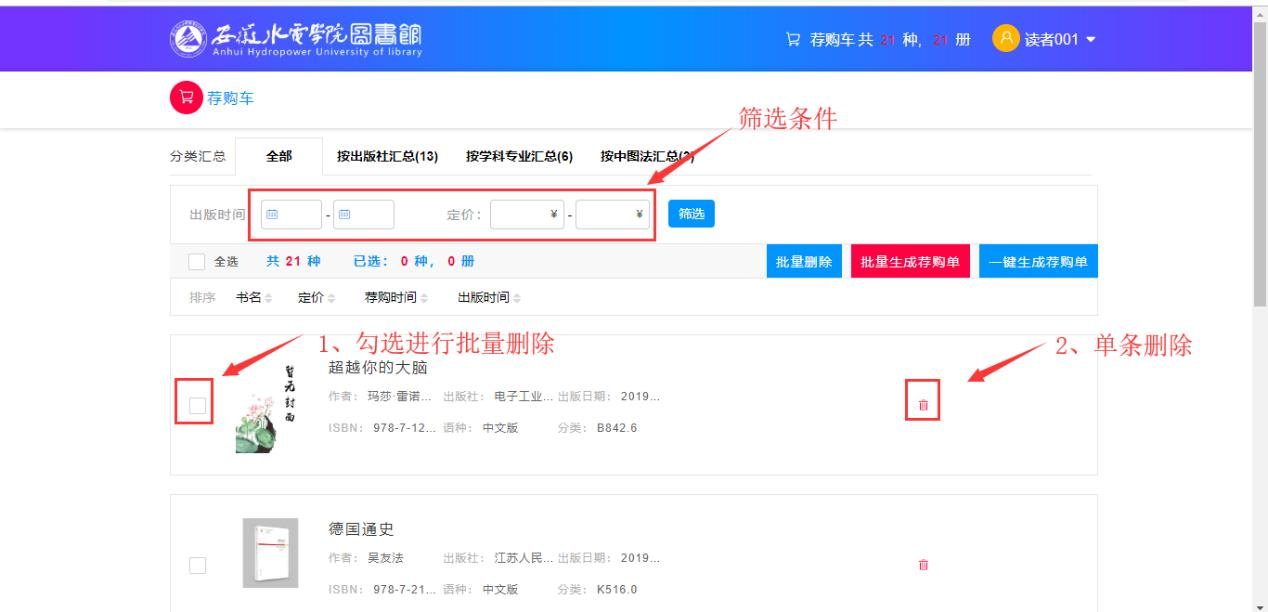The image size is (1268, 612).
Task: Click the 筛选 filter button
Action: point(691,214)
